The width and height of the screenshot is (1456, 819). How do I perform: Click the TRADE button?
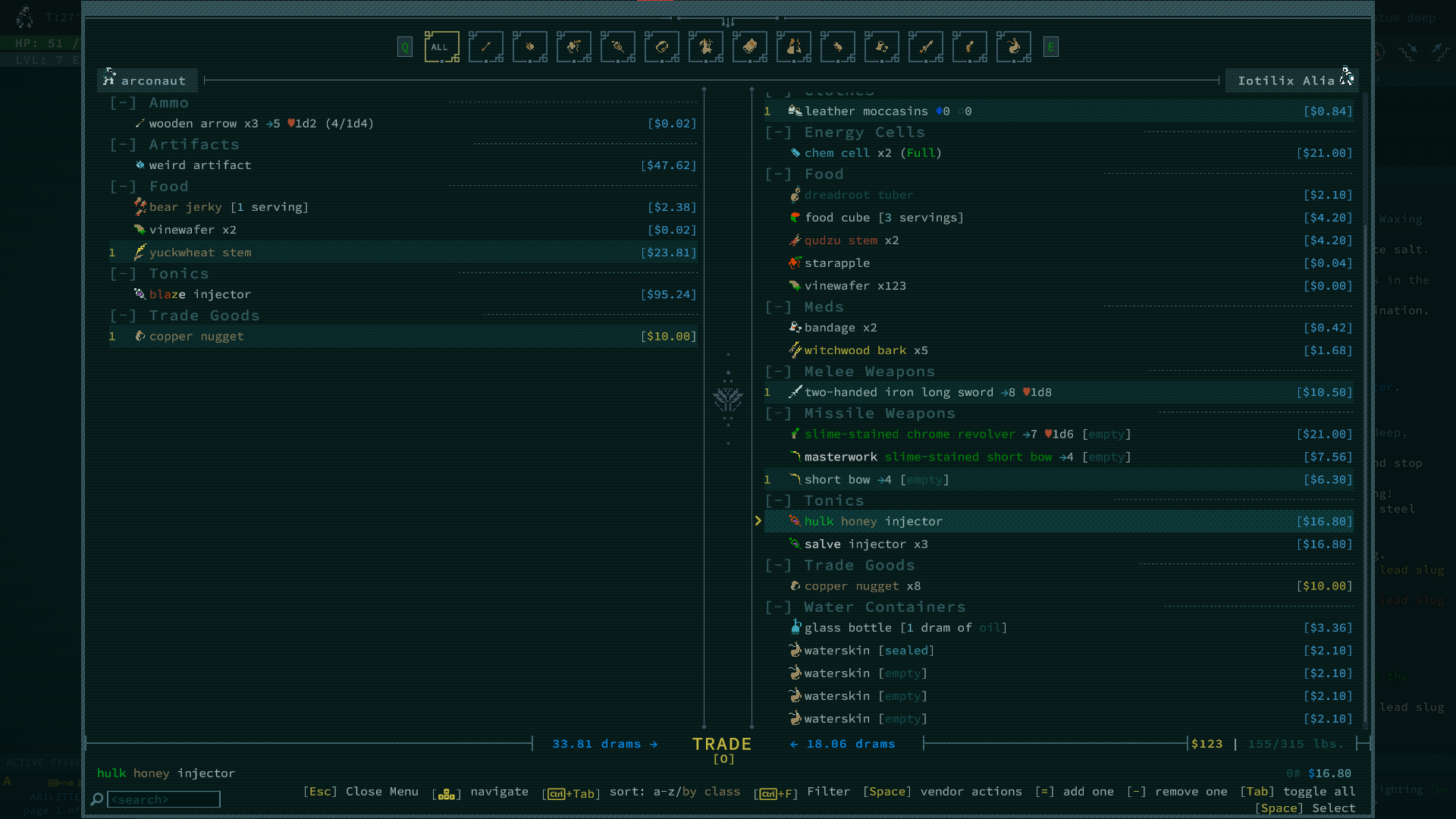coord(722,745)
